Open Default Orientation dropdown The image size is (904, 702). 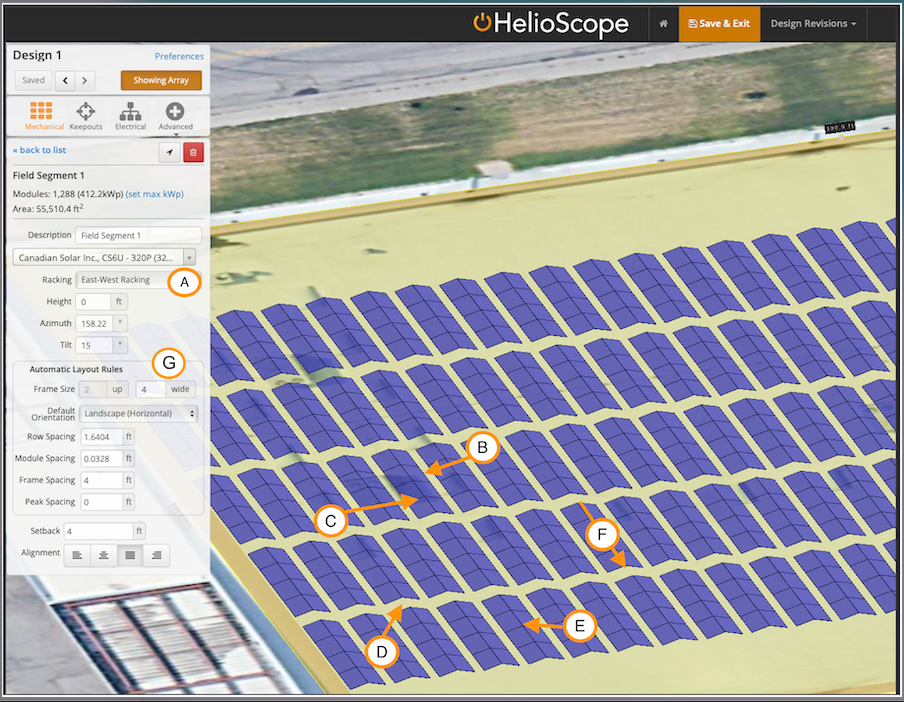pos(139,413)
